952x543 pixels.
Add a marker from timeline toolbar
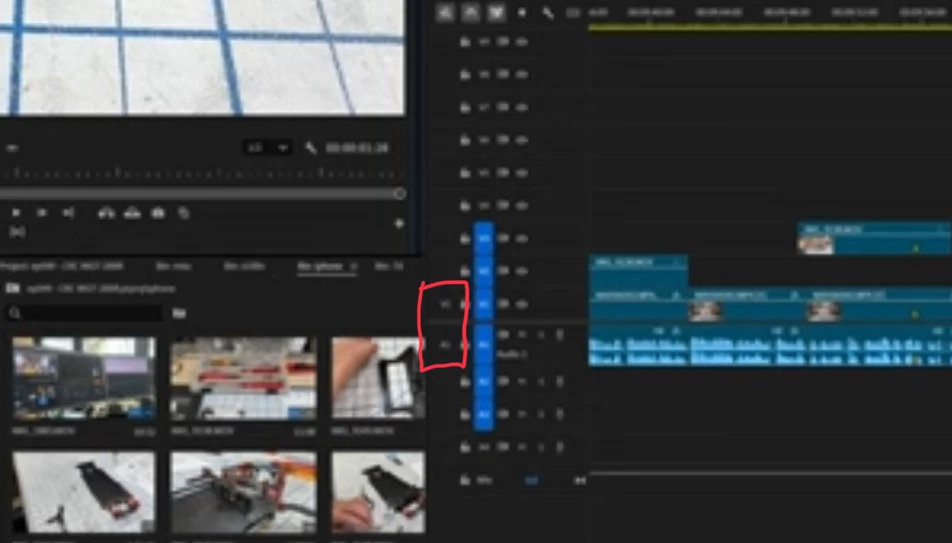click(522, 12)
